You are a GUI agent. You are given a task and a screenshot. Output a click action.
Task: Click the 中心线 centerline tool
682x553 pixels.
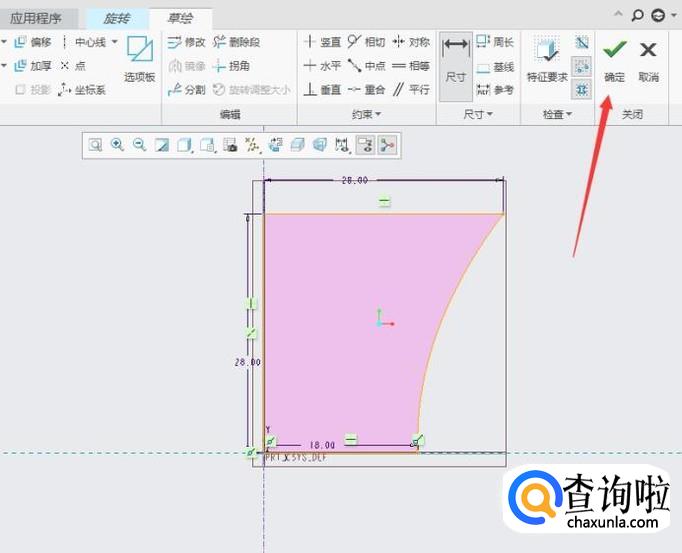coord(84,42)
